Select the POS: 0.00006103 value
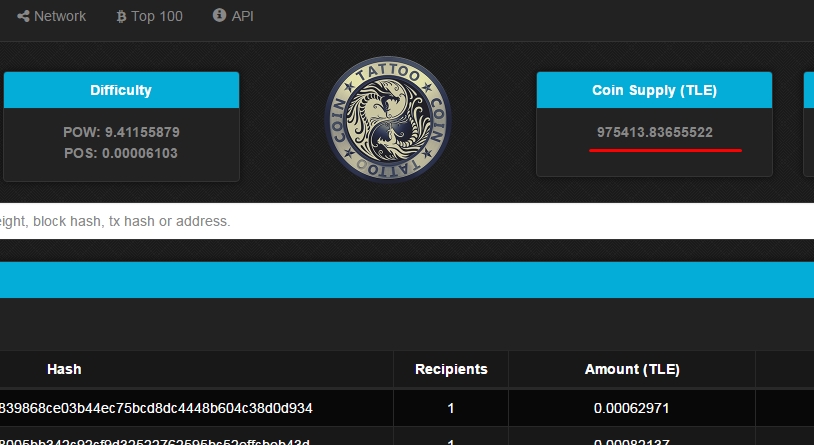Image resolution: width=814 pixels, height=445 pixels. point(121,153)
